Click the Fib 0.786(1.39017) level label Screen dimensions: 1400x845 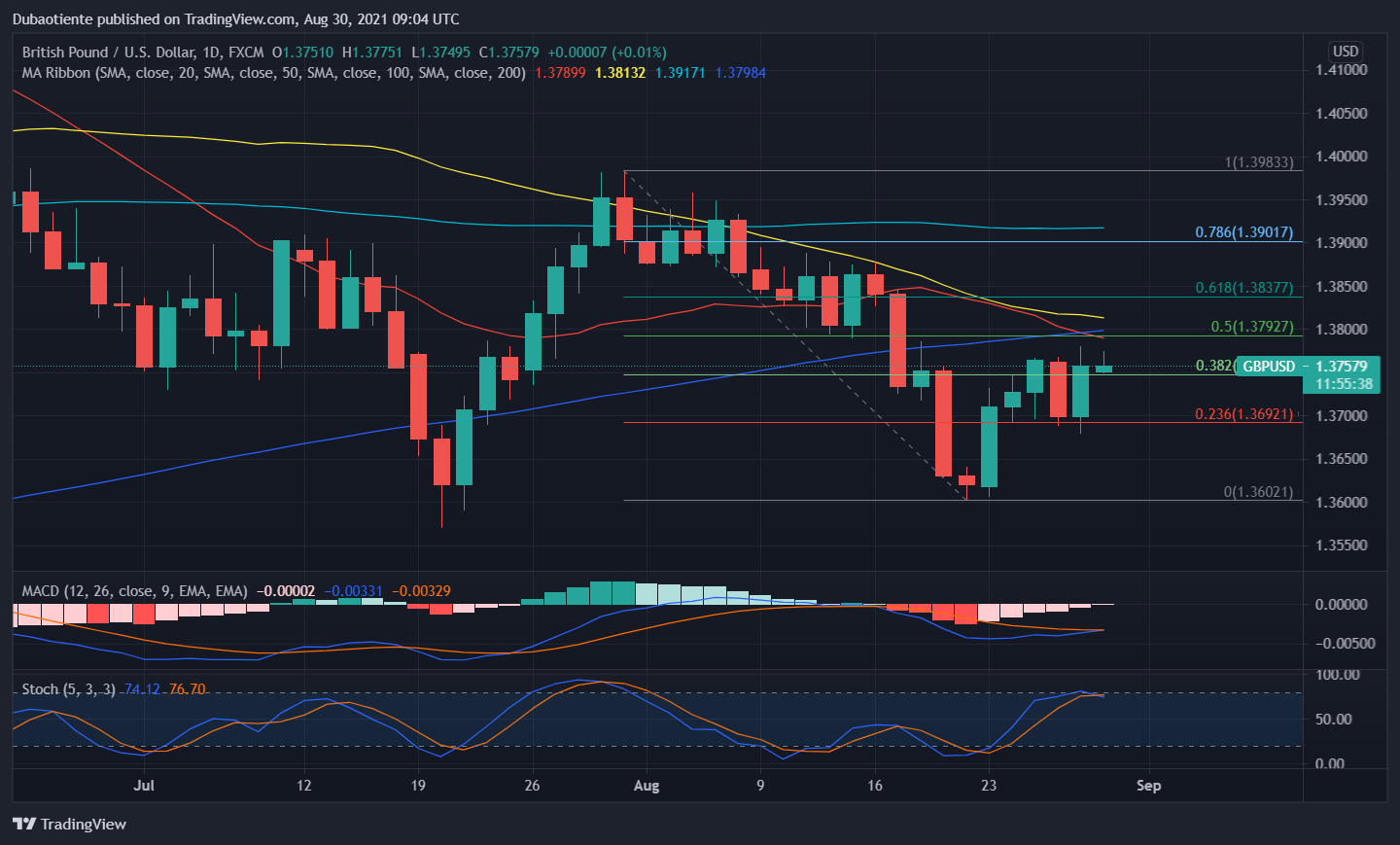[x=1244, y=233]
